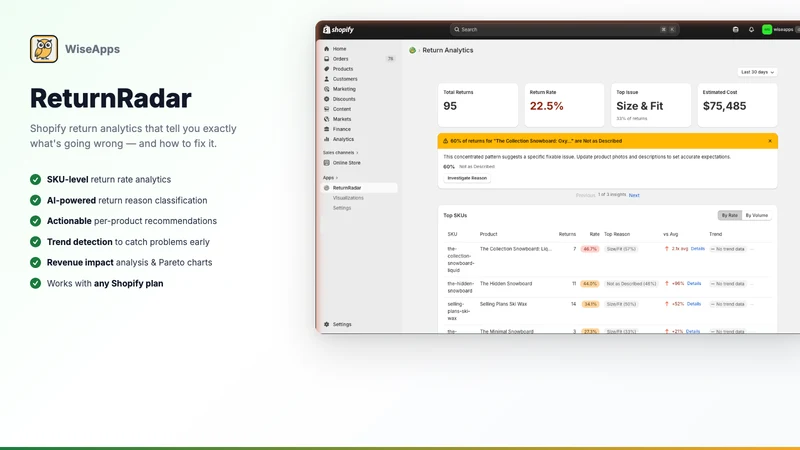Click the Rate column header

tap(594, 234)
